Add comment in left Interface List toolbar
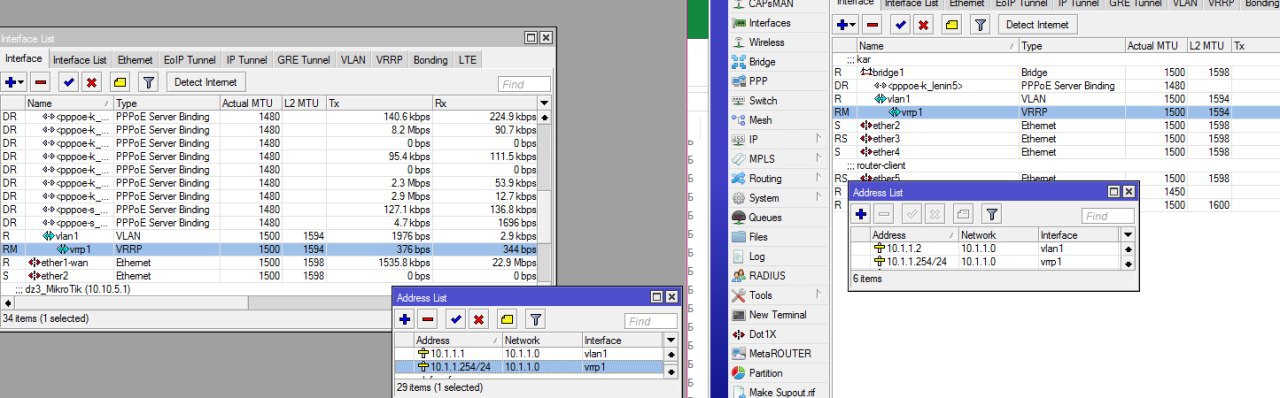The height and width of the screenshot is (398, 1280). coord(120,82)
